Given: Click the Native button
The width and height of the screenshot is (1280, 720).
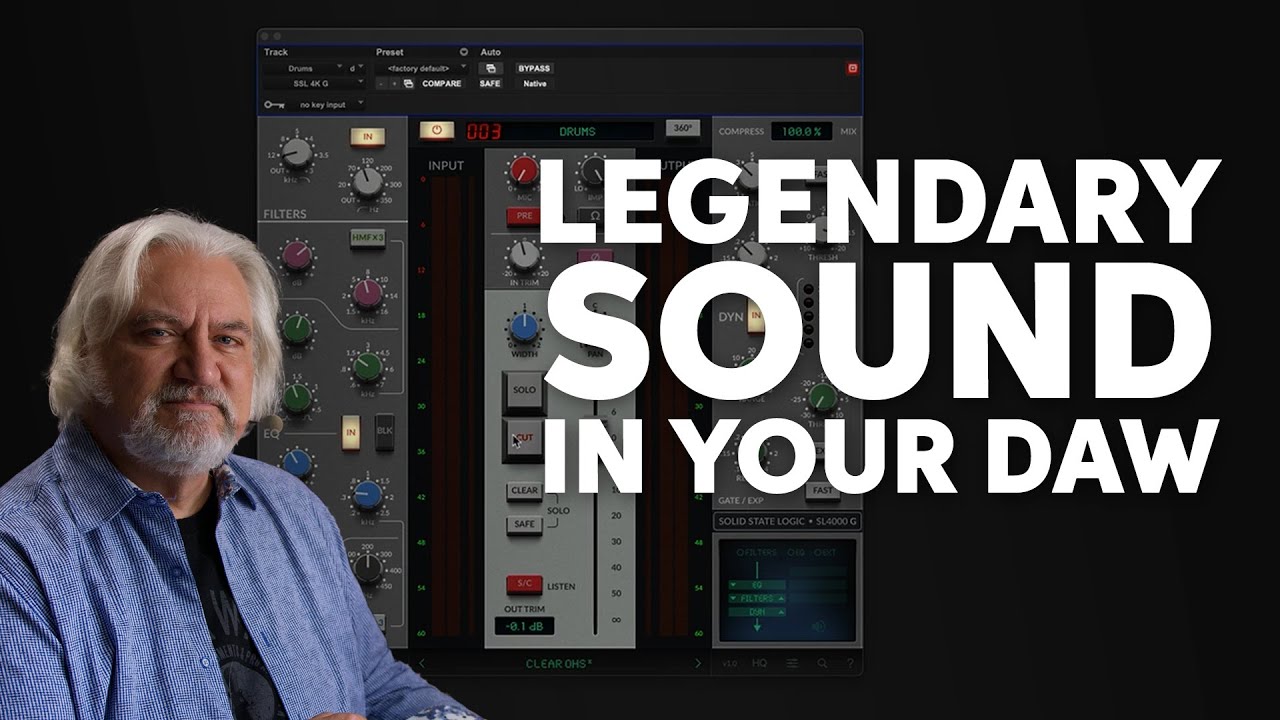Looking at the screenshot, I should tap(535, 84).
